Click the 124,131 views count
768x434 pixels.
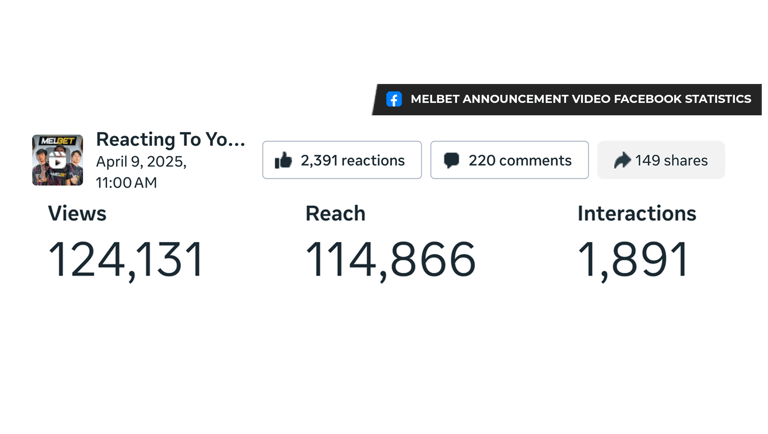click(126, 260)
